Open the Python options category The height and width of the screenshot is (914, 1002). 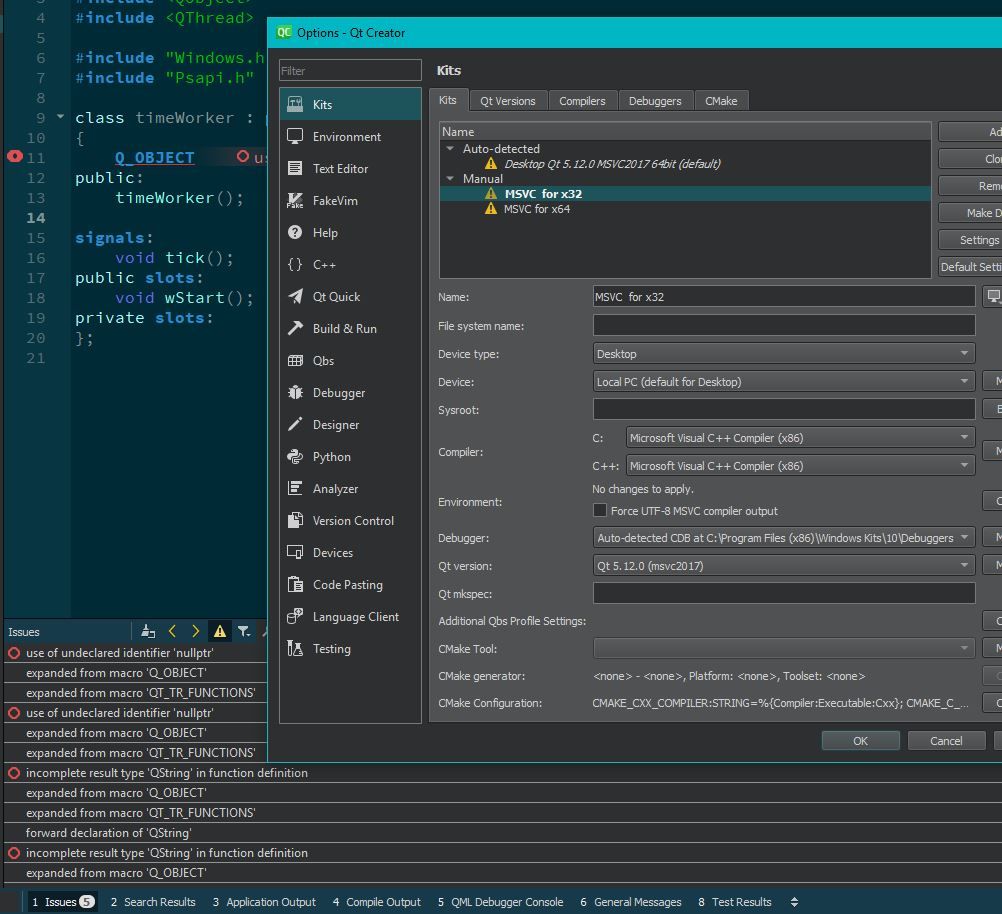(x=350, y=456)
